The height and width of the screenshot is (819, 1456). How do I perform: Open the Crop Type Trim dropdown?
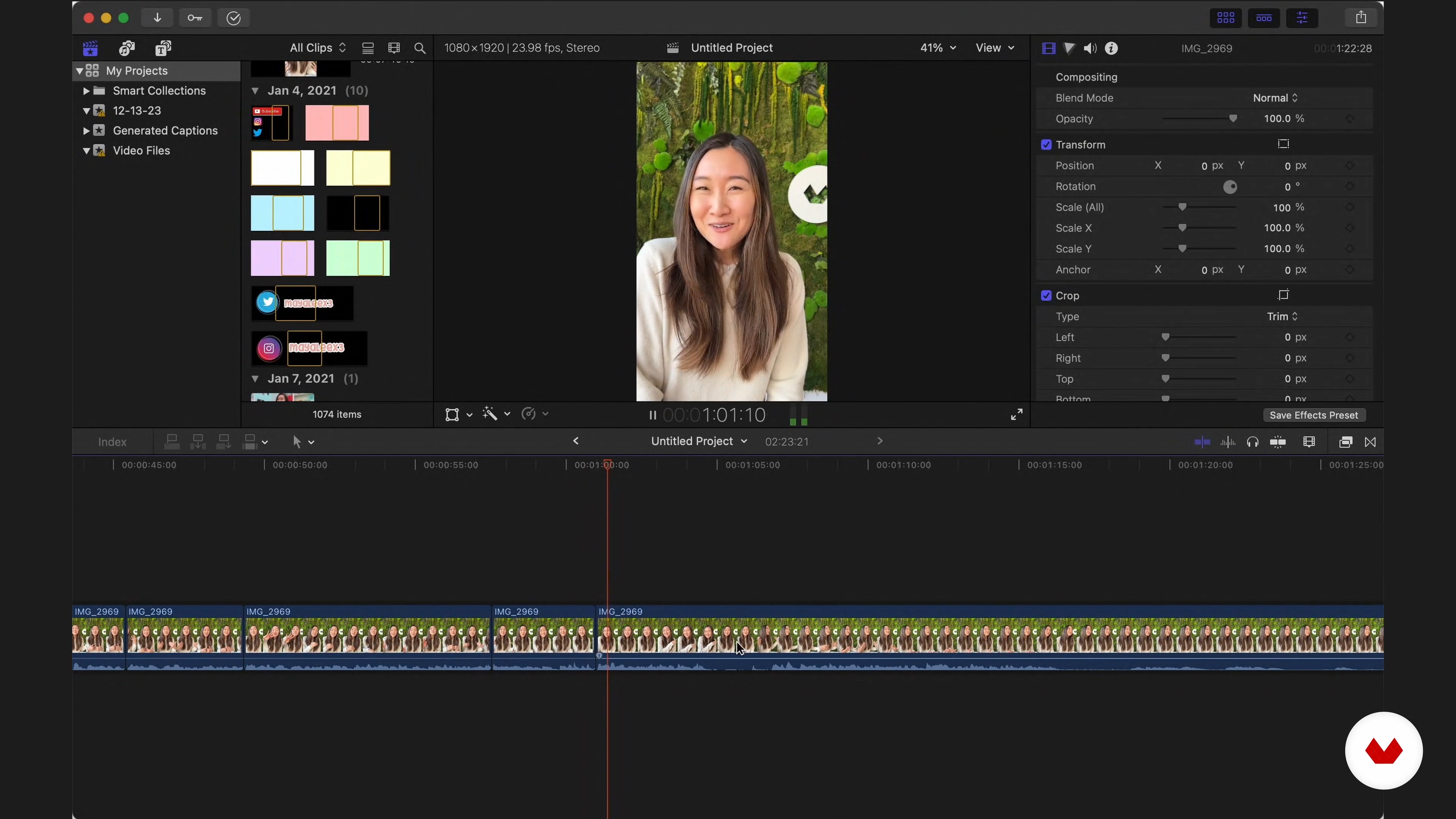(x=1282, y=317)
